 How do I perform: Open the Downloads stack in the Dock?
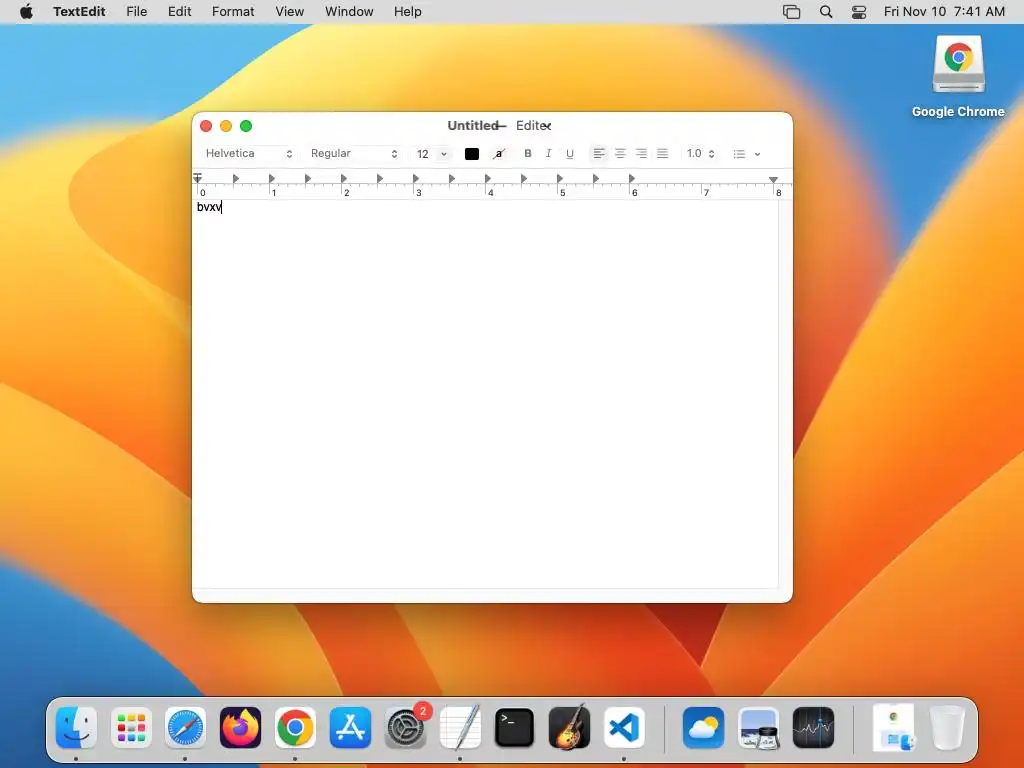893,727
